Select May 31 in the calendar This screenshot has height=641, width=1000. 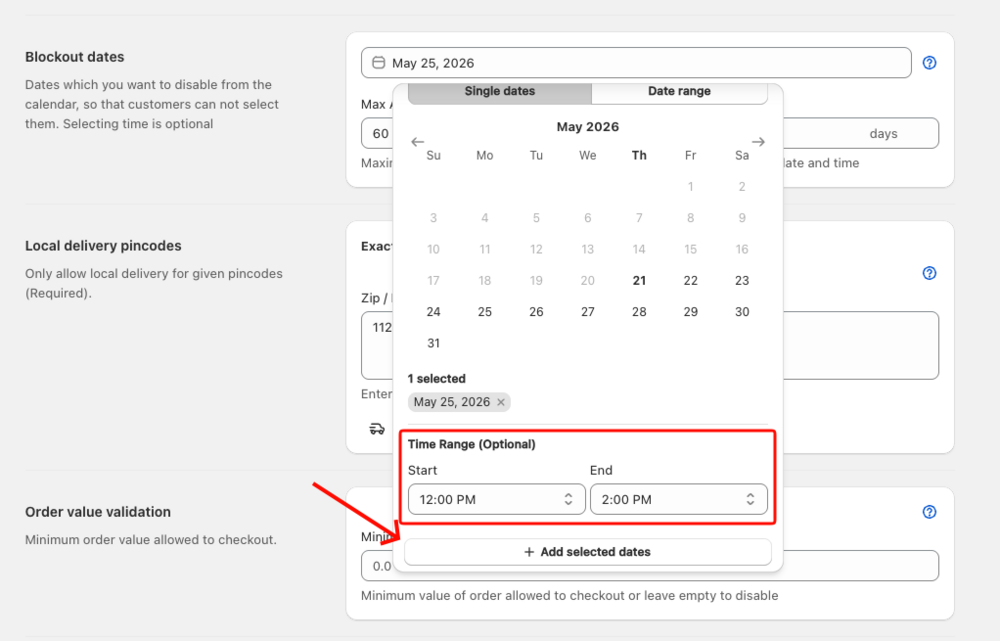(x=434, y=343)
